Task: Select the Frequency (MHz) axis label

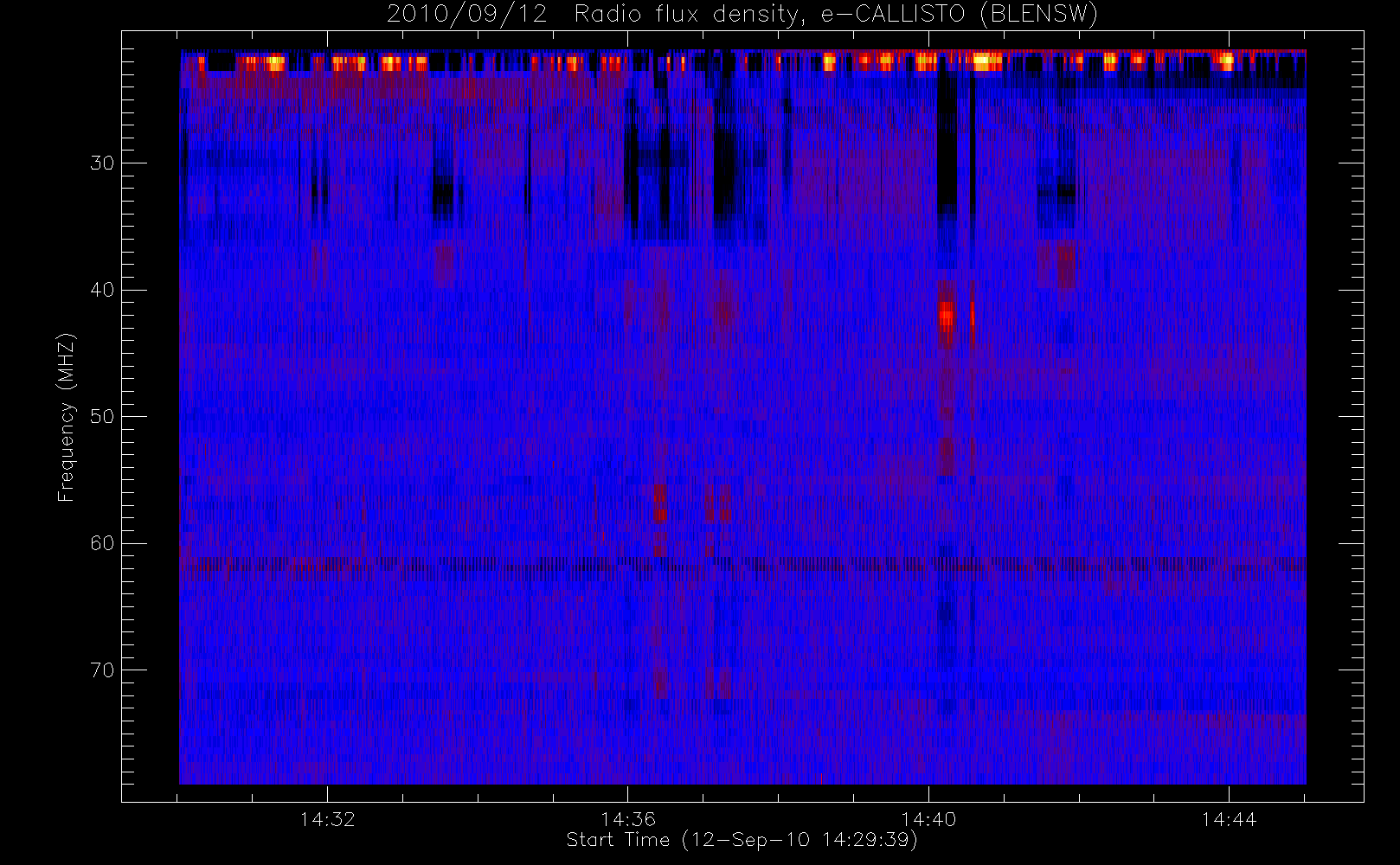Action: click(67, 417)
